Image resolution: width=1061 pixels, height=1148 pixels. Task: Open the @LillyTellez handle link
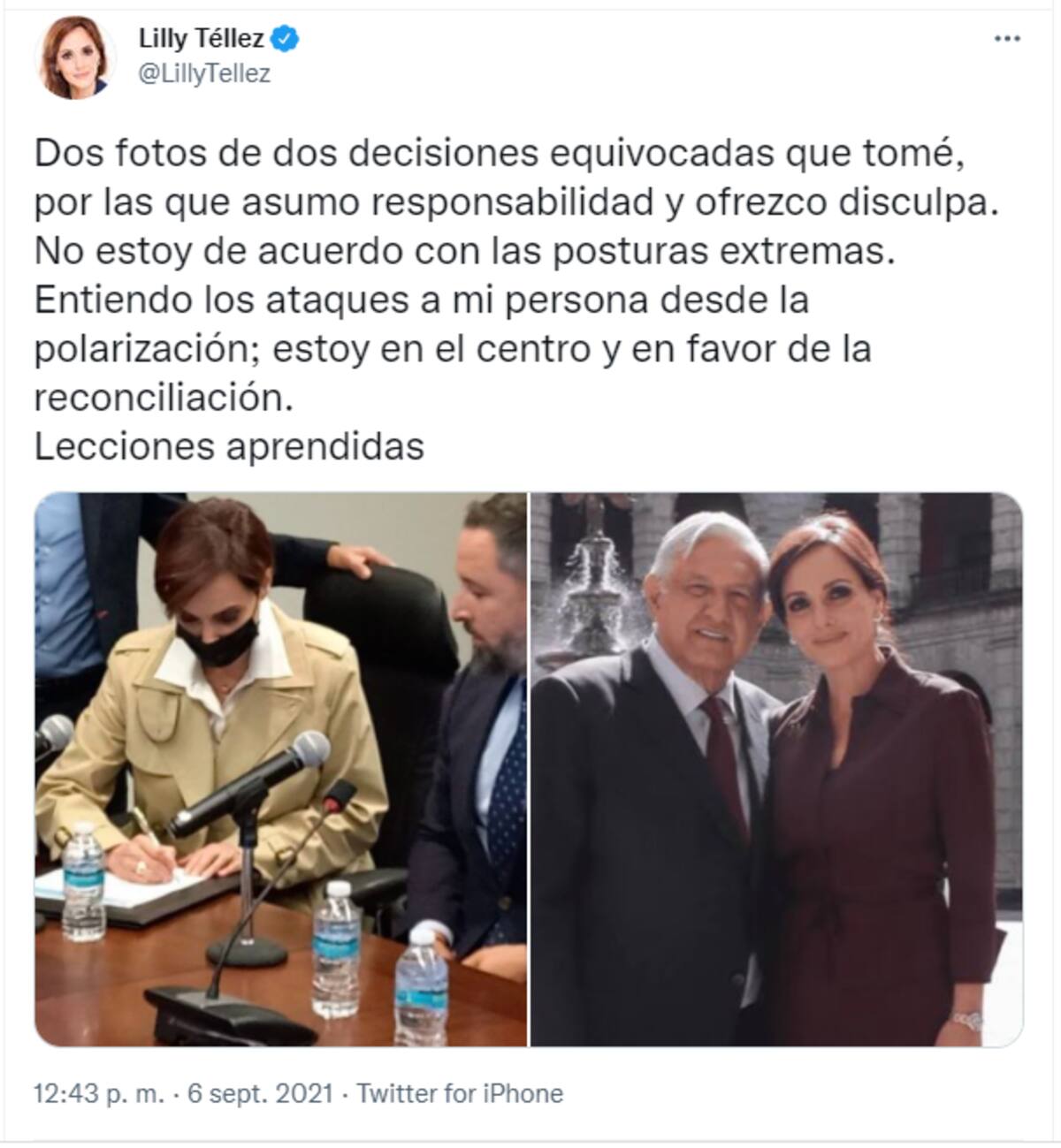(204, 74)
